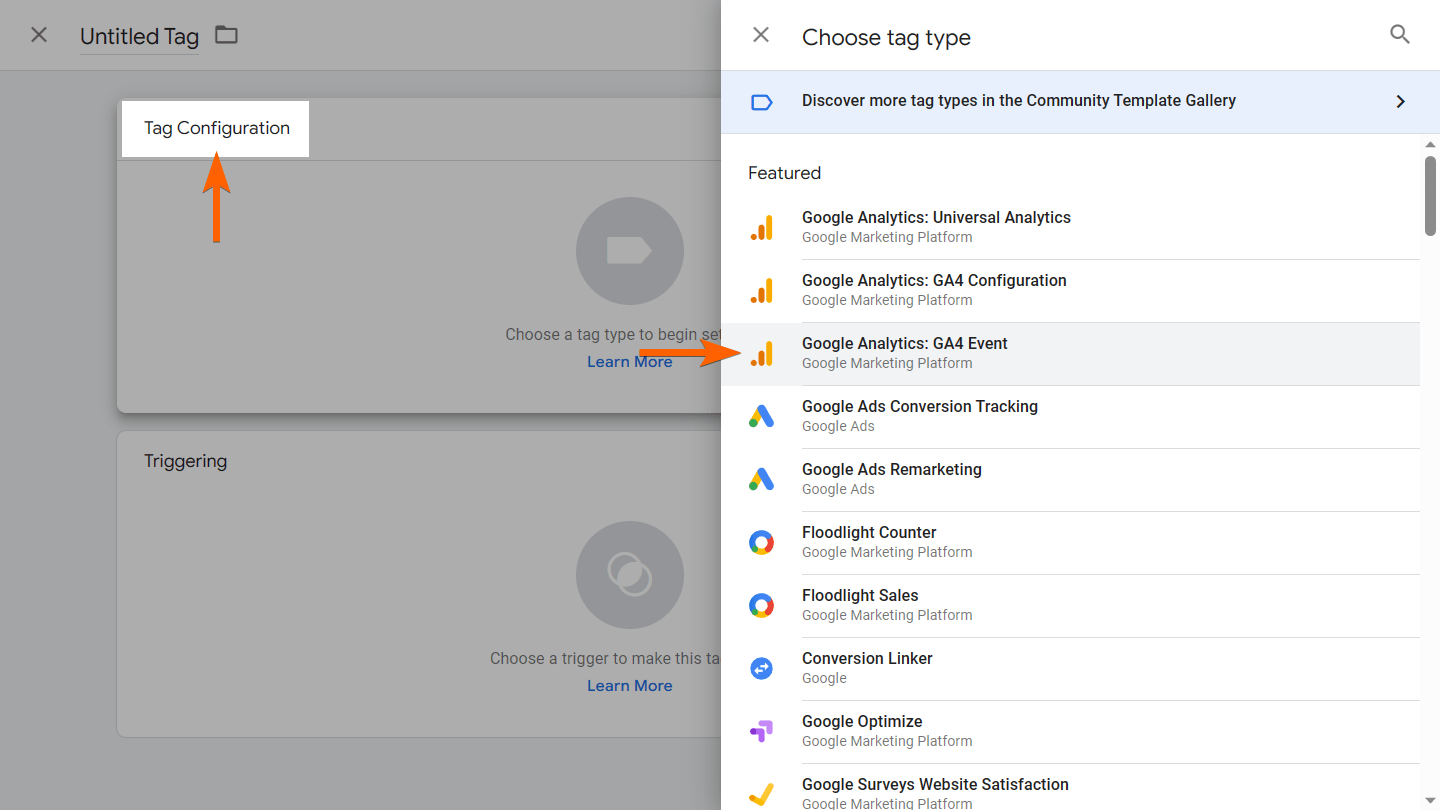Click the Google Optimize purple icon

click(762, 732)
